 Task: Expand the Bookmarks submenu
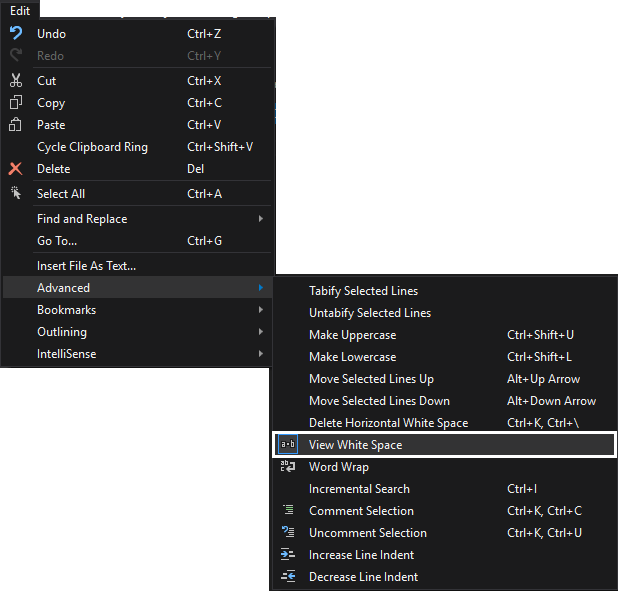tap(66, 310)
